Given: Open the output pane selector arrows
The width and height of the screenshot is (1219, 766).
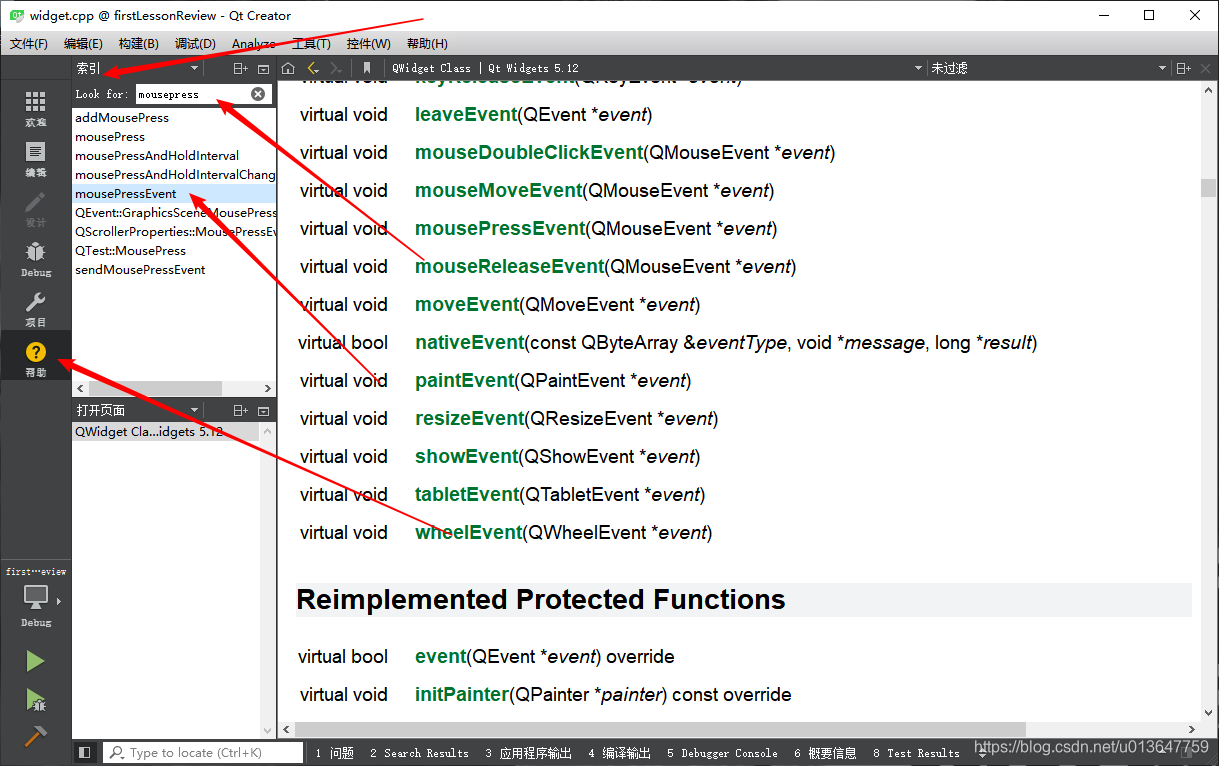Looking at the screenshot, I should [982, 753].
